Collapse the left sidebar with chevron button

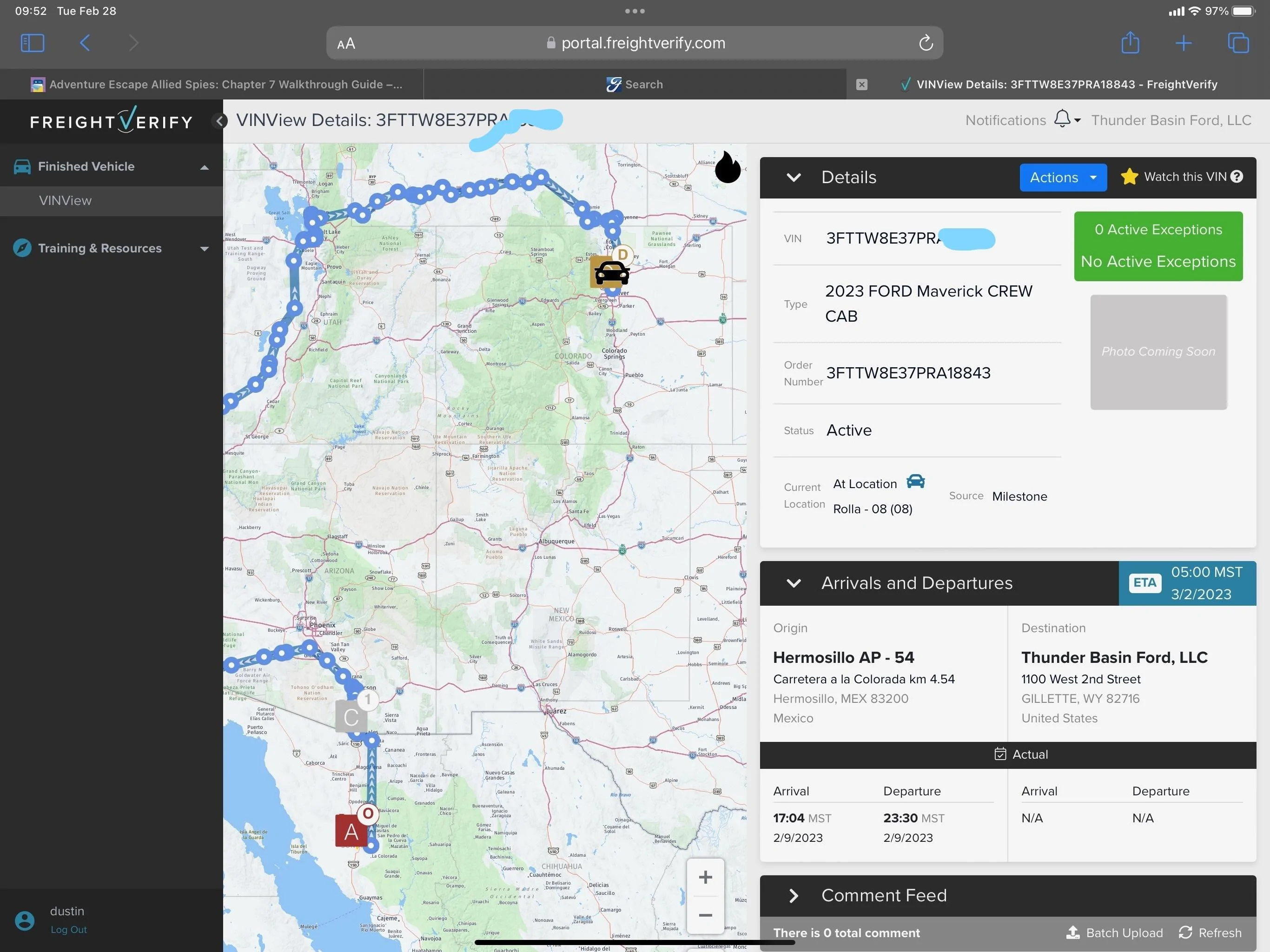pyautogui.click(x=220, y=120)
